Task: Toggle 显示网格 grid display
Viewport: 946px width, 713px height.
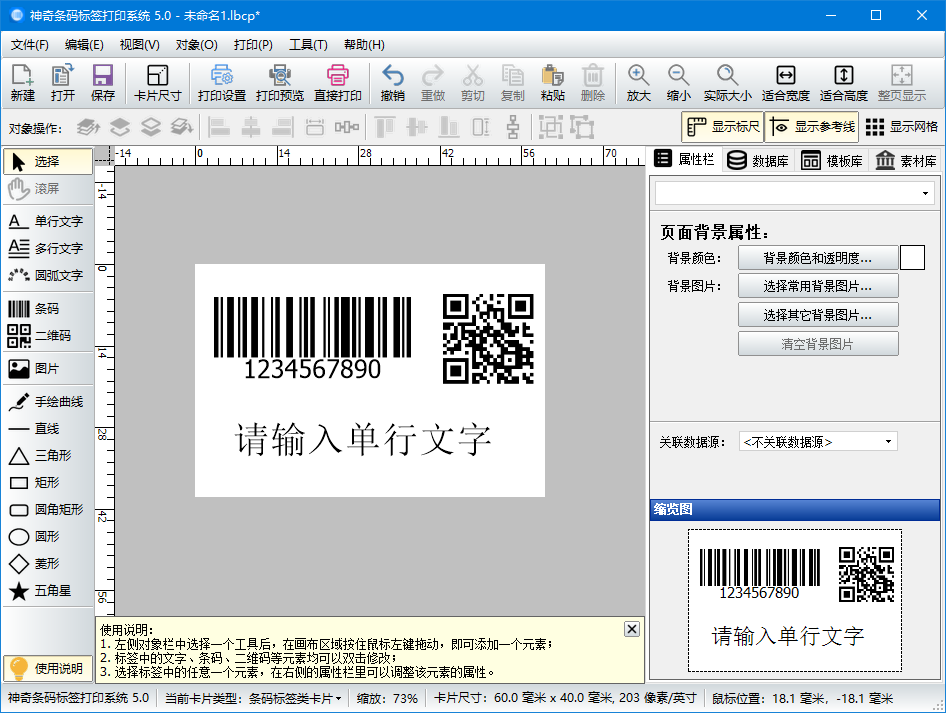Action: click(x=902, y=127)
